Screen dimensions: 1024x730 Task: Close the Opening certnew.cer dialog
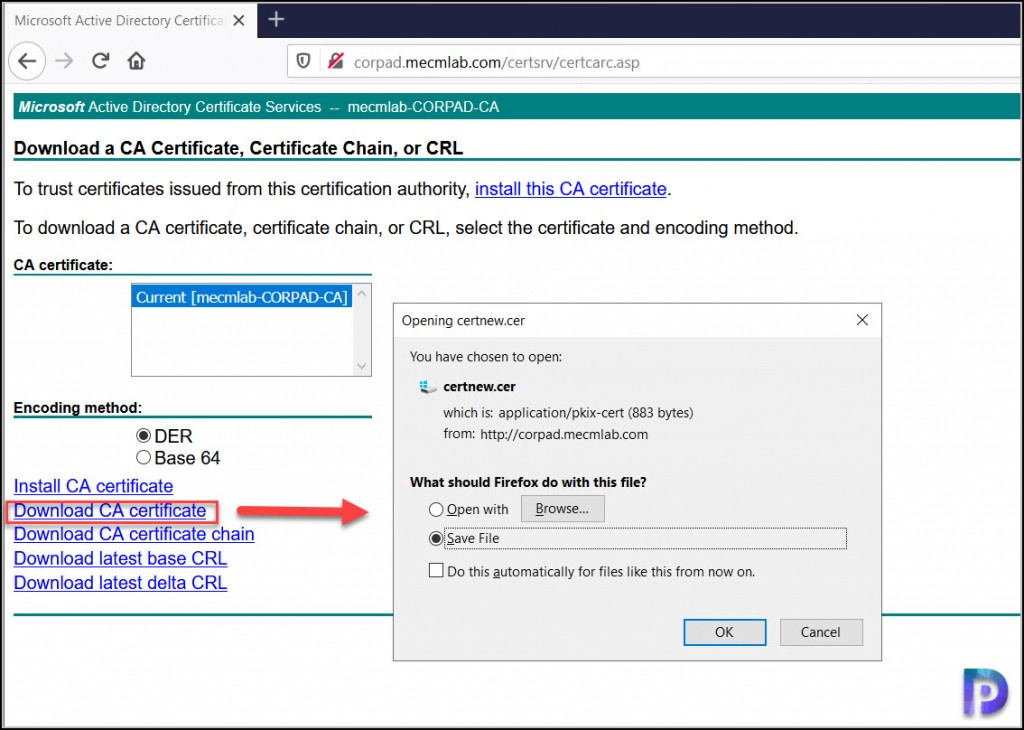click(x=862, y=320)
